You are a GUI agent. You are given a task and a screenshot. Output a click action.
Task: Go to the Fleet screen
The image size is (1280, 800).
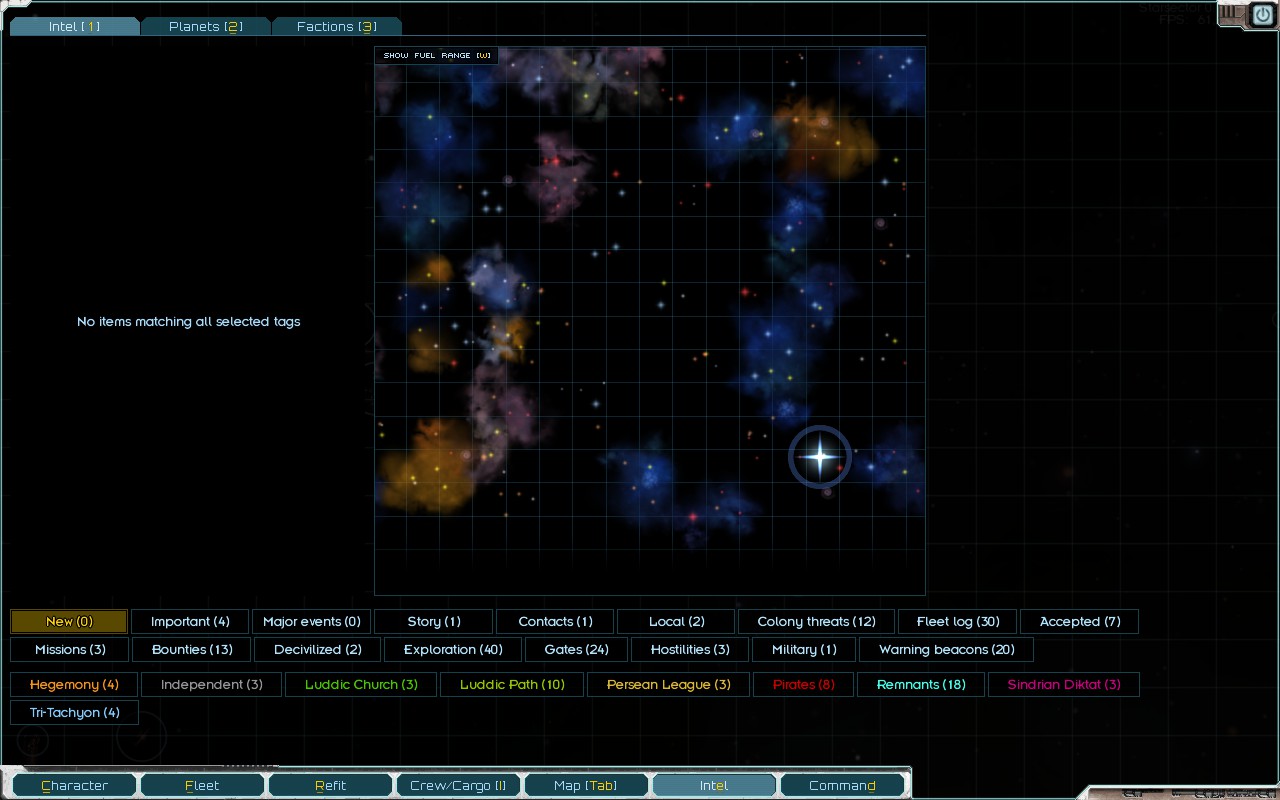tap(202, 786)
